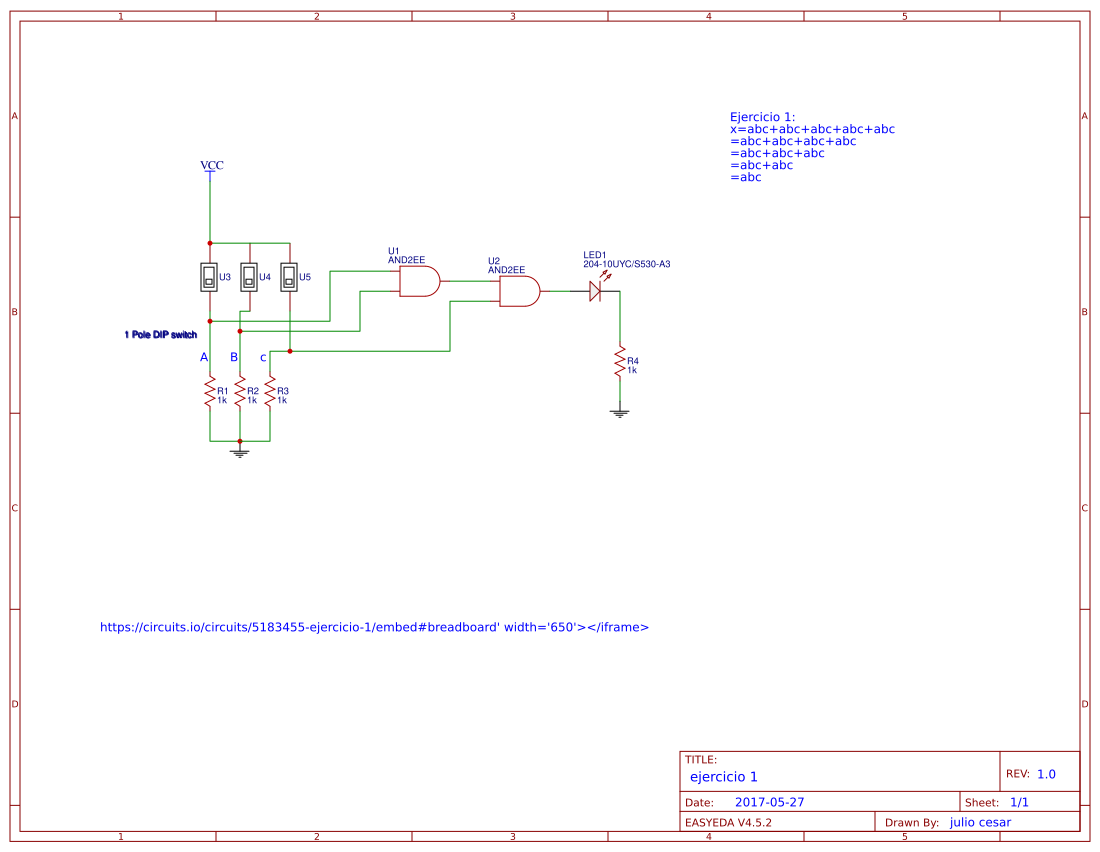Toggle DIP switch U3

(x=208, y=276)
